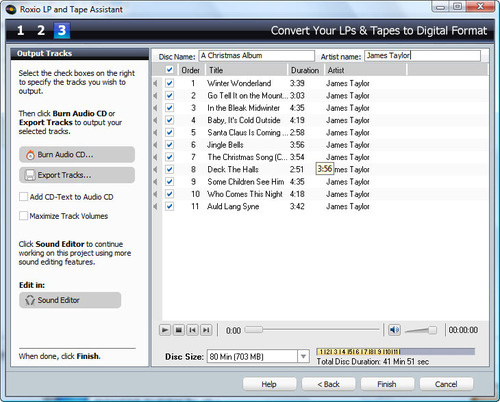Click Export Tracks button
Screen dimensions: 500x402
[77, 175]
